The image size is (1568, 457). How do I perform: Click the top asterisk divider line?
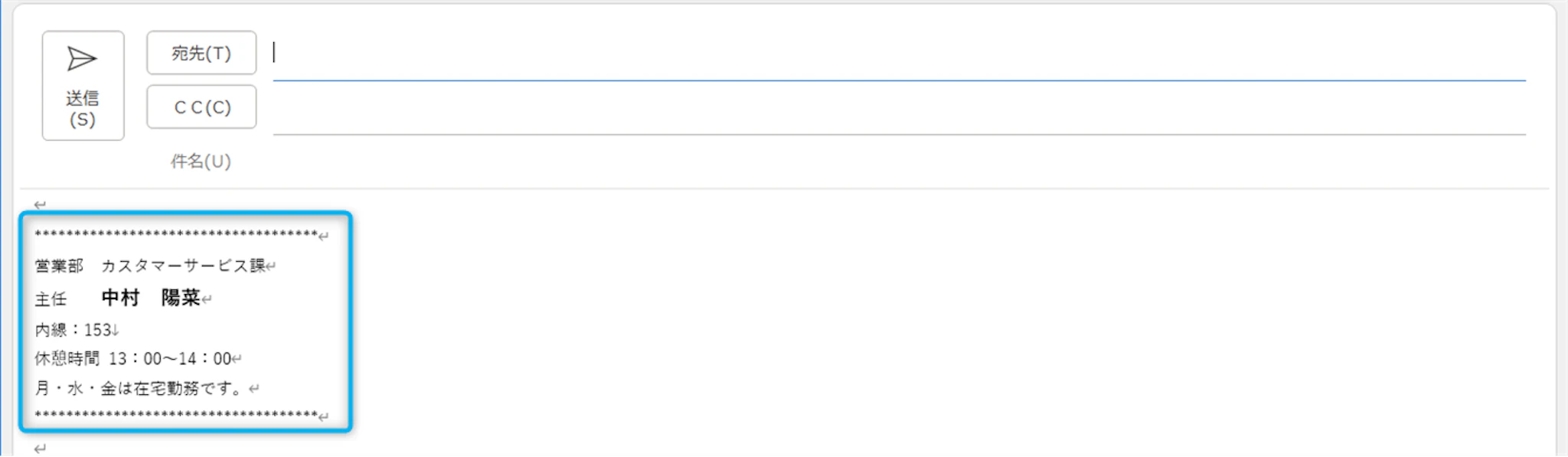coord(176,234)
